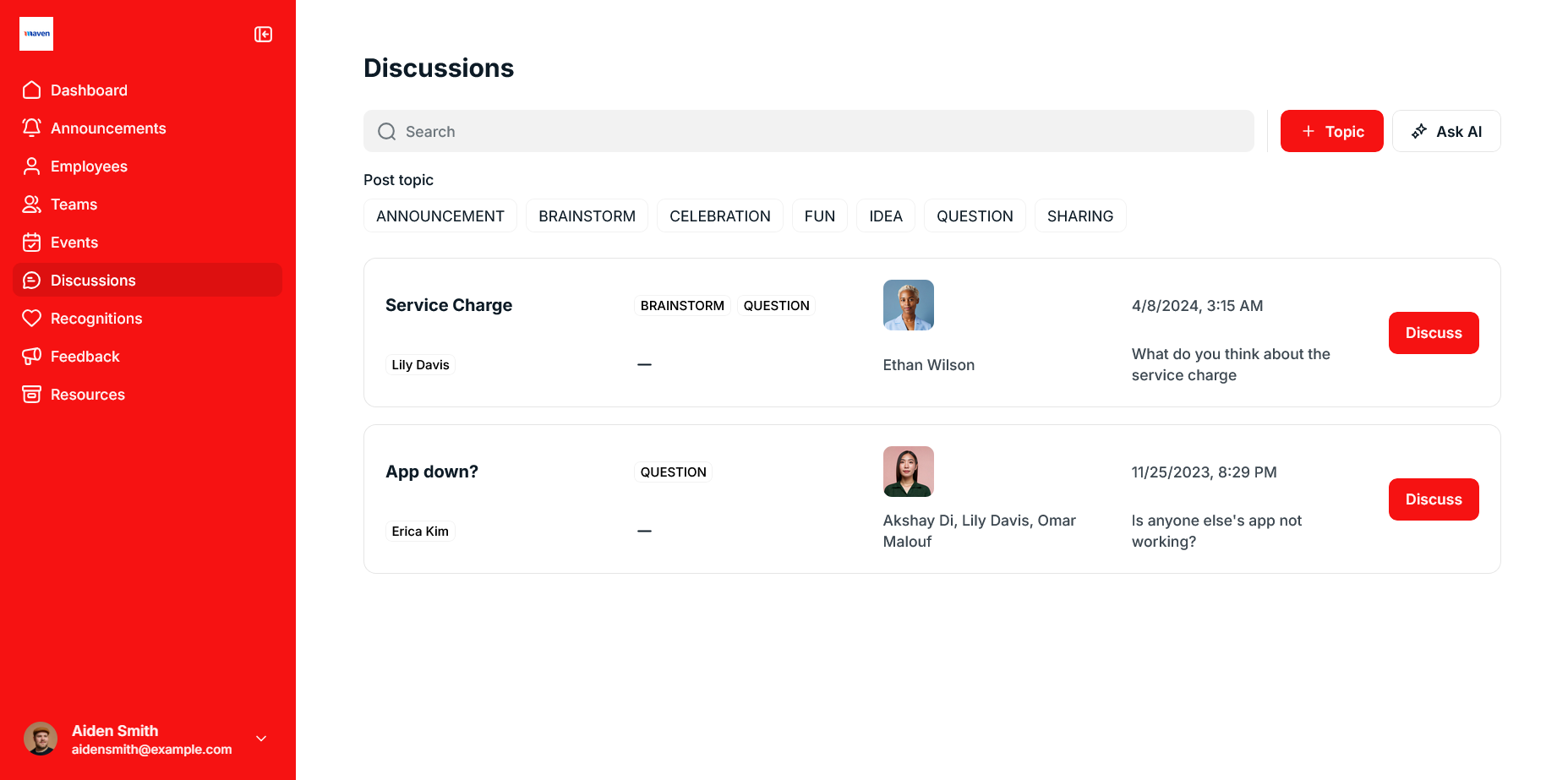This screenshot has height=780, width=1568.
Task: Click the Feedback megaphone icon
Action: [x=32, y=357]
